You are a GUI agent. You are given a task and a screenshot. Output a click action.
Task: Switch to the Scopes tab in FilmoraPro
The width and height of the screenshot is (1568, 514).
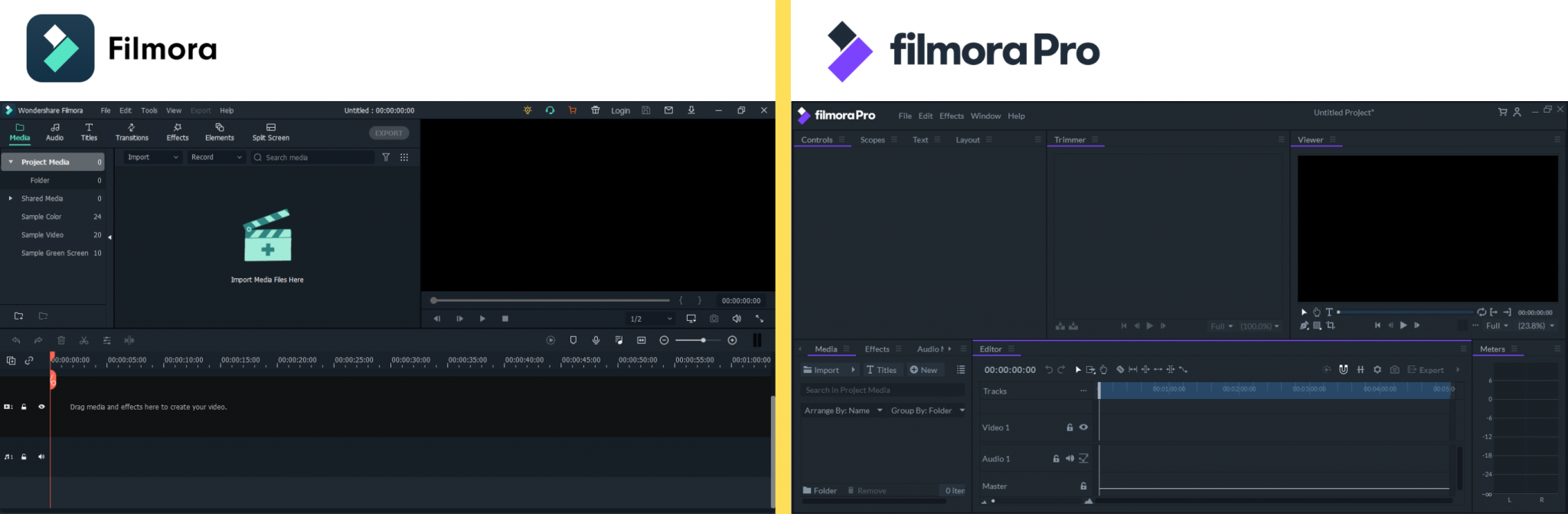point(872,139)
